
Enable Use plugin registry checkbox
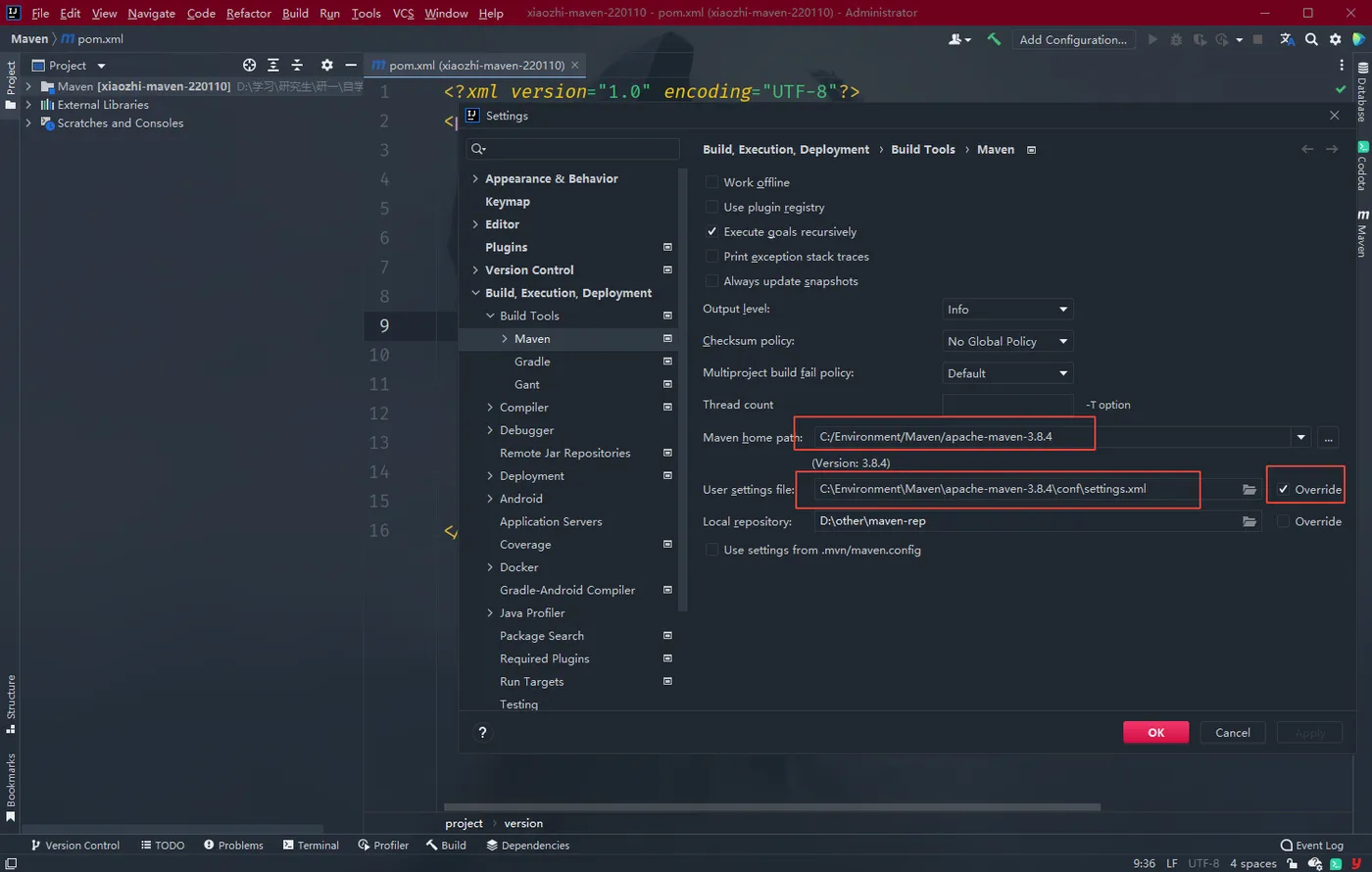[712, 207]
